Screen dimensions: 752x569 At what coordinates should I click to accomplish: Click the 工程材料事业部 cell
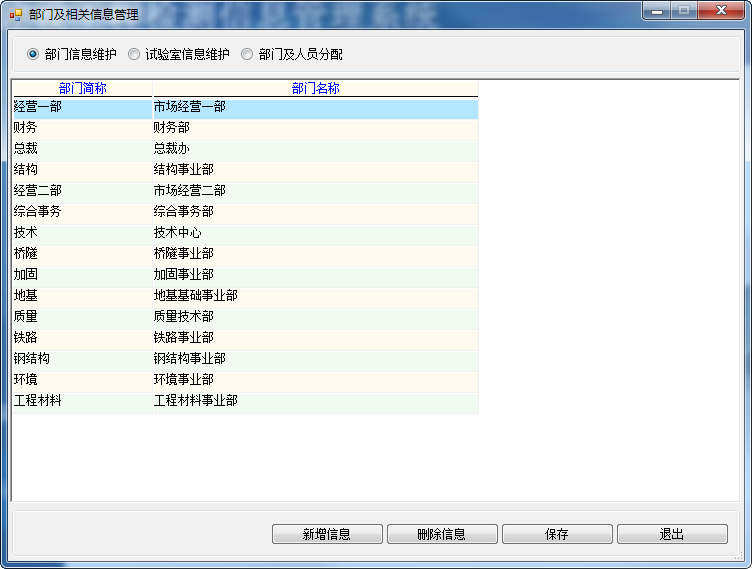tap(315, 401)
